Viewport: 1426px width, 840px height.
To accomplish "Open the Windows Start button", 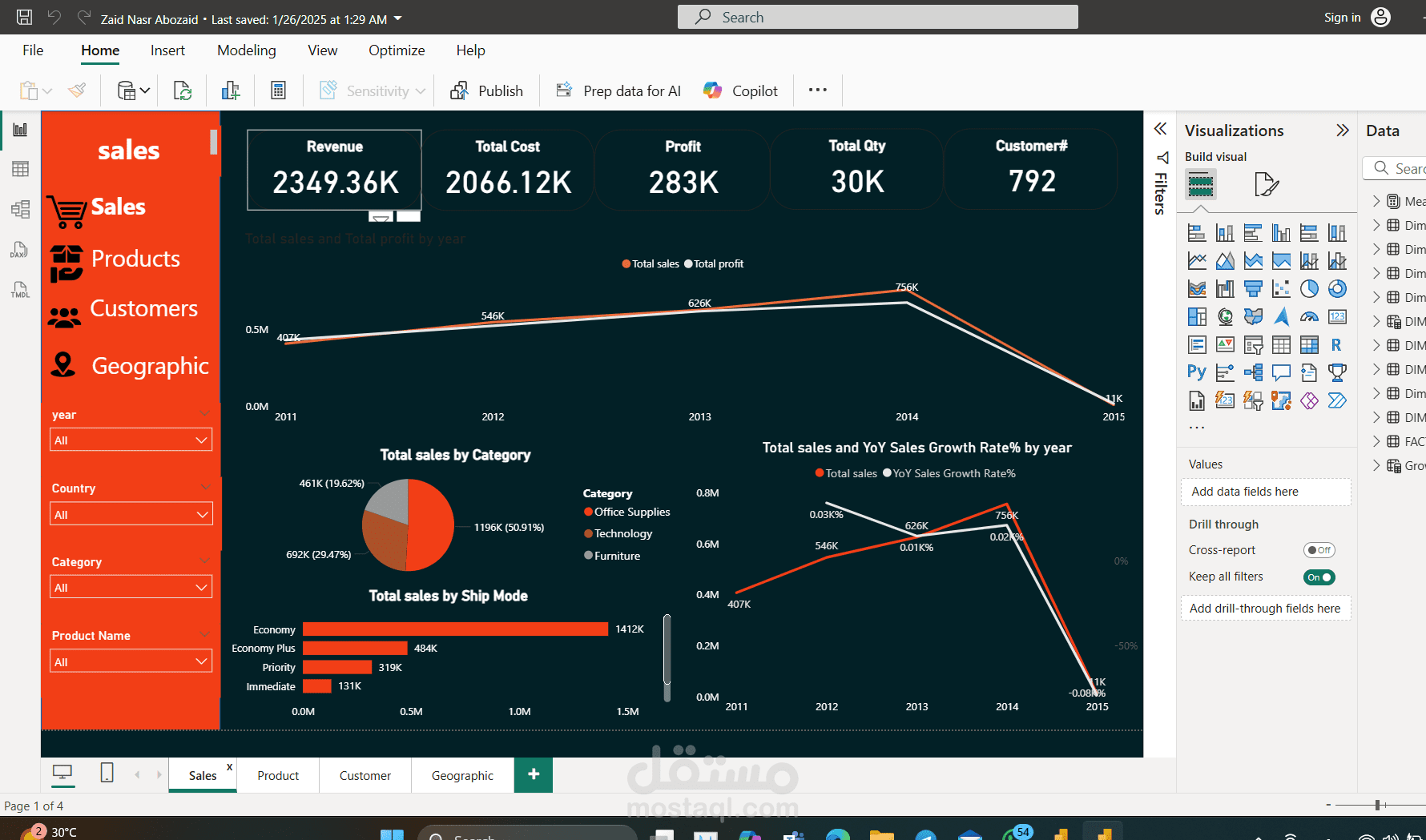I will (392, 834).
